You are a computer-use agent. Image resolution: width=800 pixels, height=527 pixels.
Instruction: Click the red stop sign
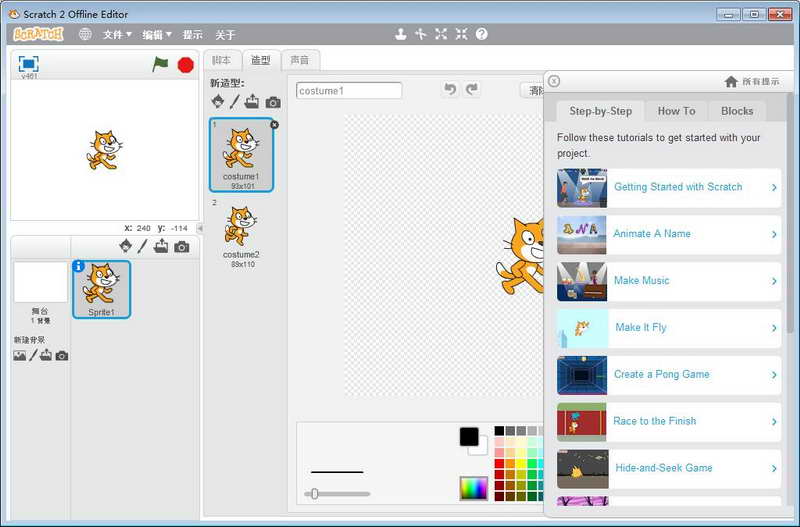click(x=186, y=65)
